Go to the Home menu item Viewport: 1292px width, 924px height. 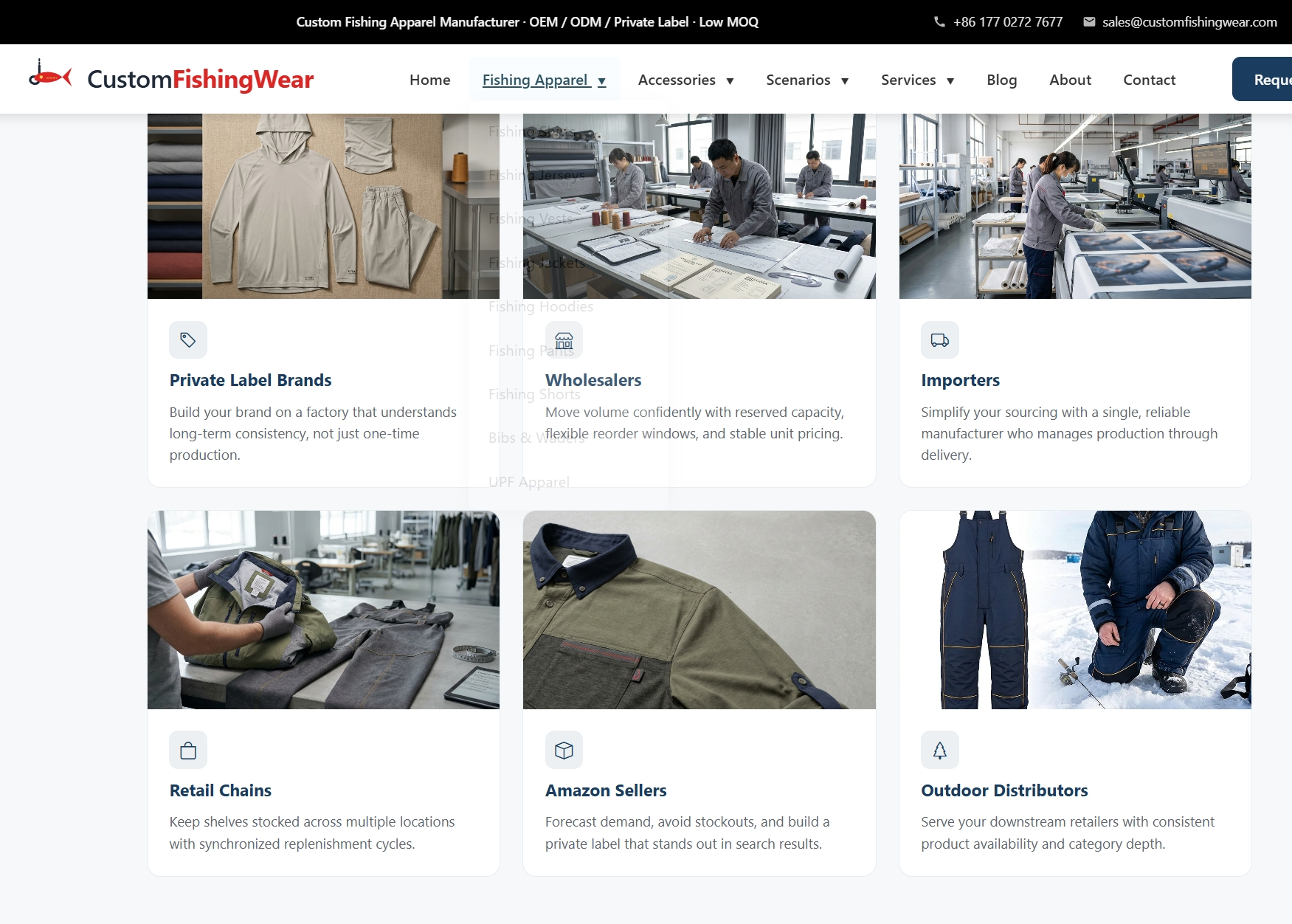tap(430, 80)
